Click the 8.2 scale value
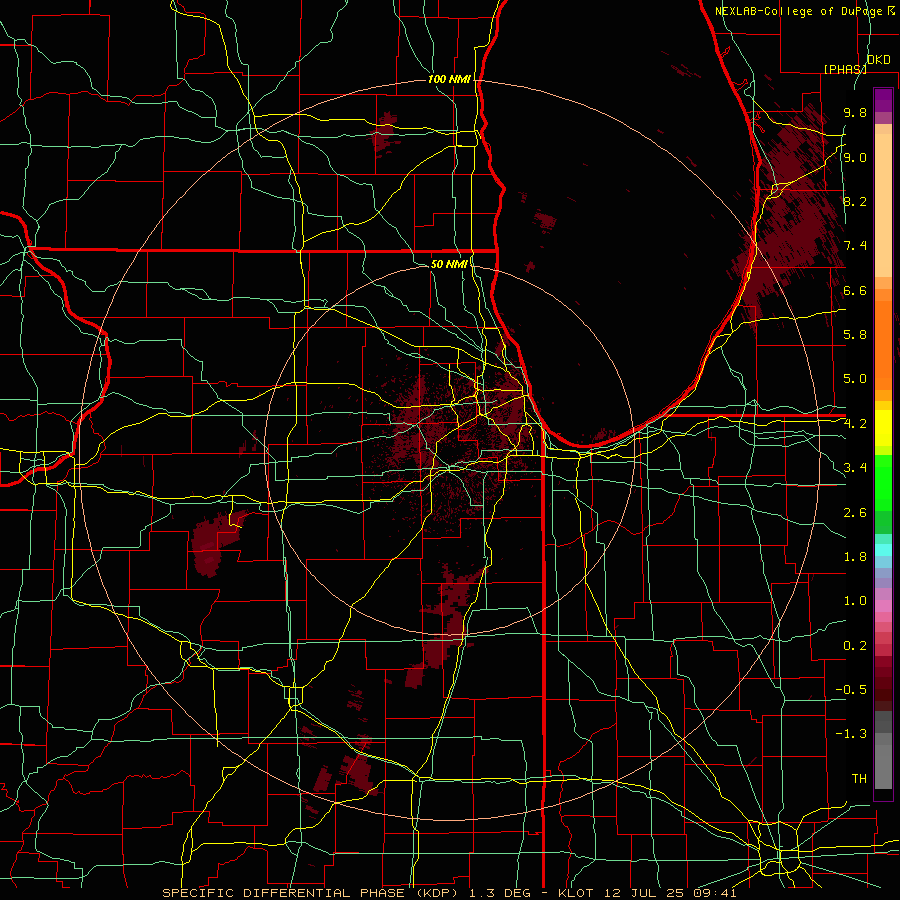The width and height of the screenshot is (900, 900). tap(855, 201)
